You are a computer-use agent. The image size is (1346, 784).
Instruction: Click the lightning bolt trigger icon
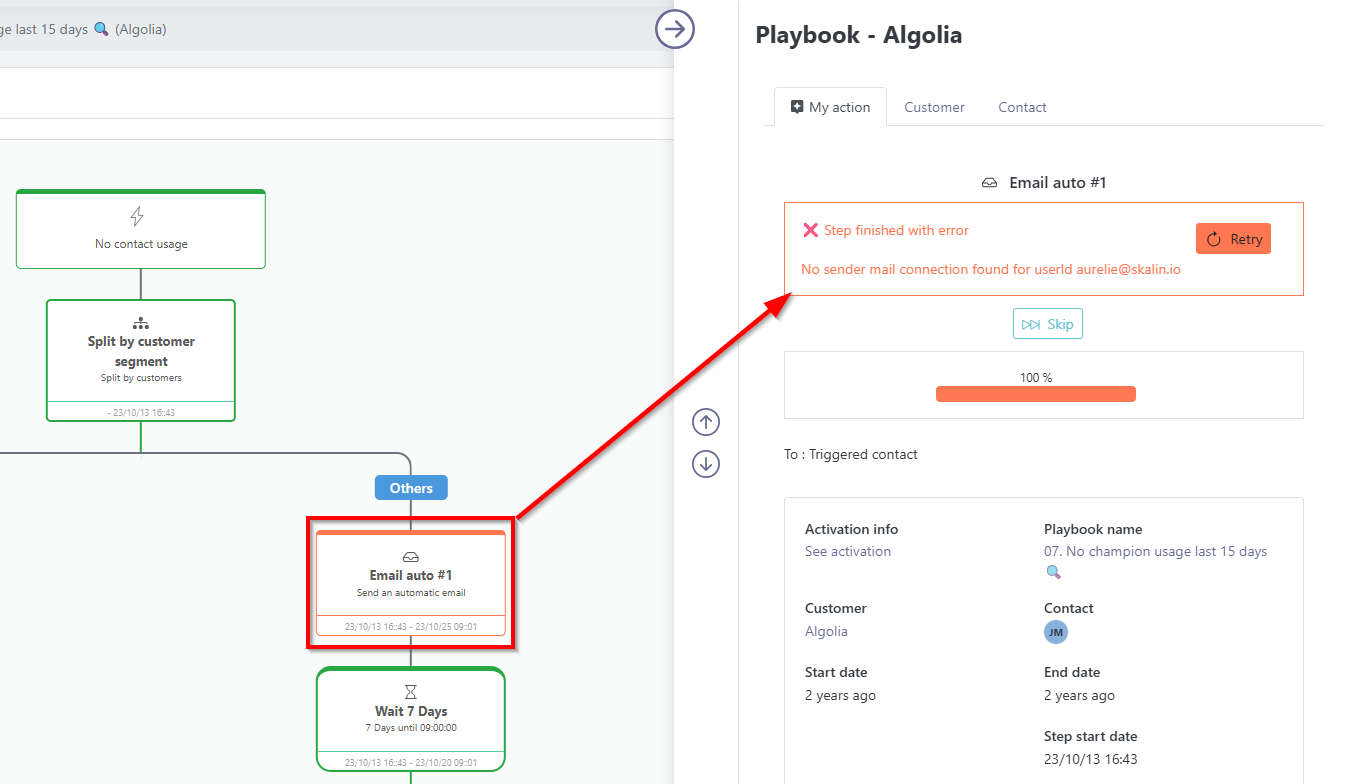tap(138, 216)
